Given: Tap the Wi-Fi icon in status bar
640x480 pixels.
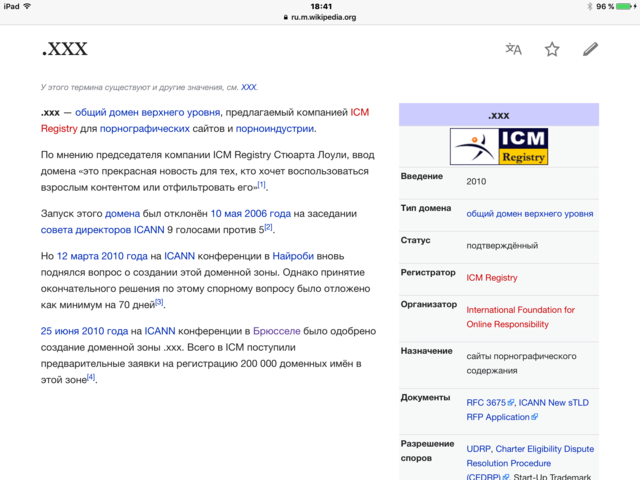Looking at the screenshot, I should pyautogui.click(x=27, y=6).
